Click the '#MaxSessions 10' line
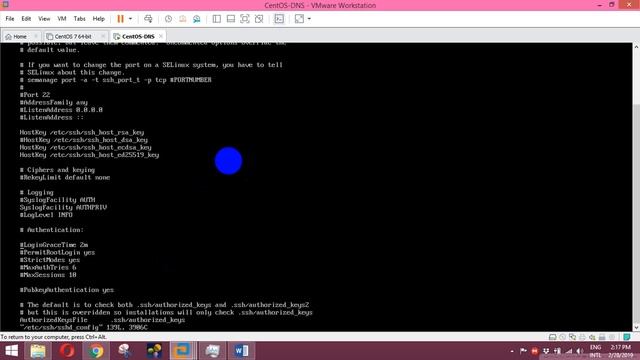Screen dimensions: 640x360 click(48, 275)
